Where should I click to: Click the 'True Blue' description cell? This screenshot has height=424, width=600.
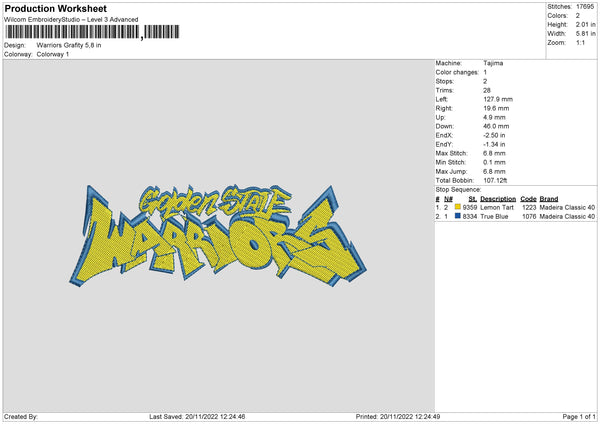click(494, 217)
